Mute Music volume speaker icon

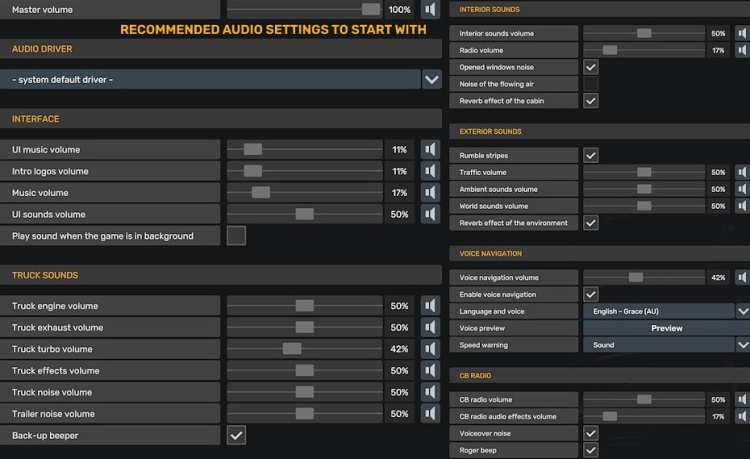(430, 192)
